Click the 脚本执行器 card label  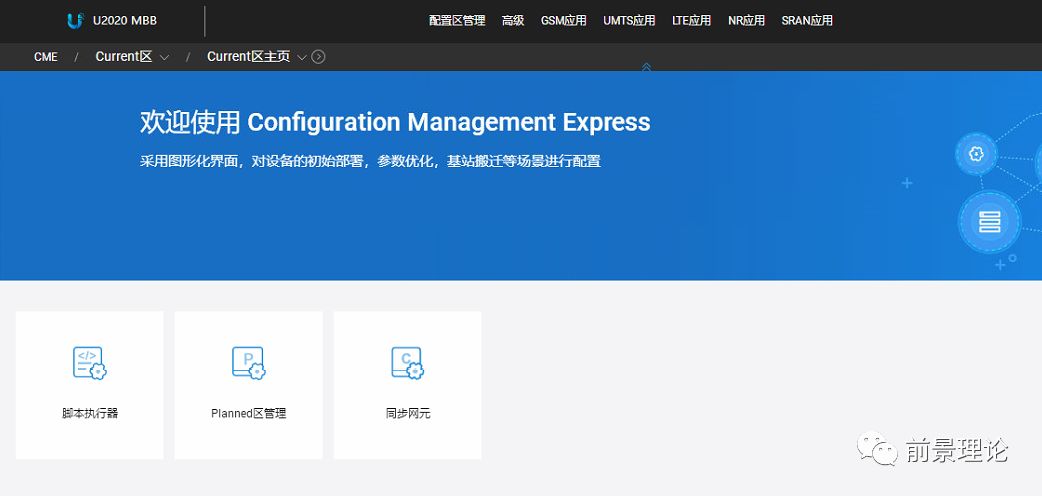pyautogui.click(x=90, y=414)
